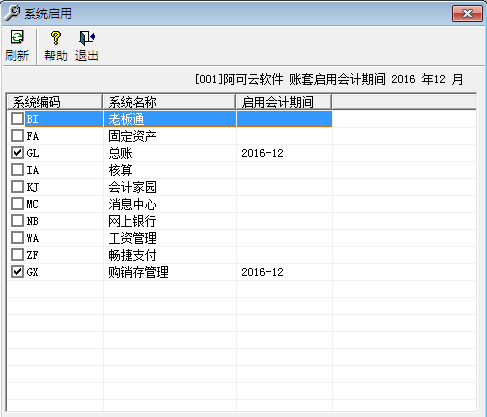This screenshot has height=417, width=487.
Task: Click the FA code text
Action: click(x=33, y=136)
